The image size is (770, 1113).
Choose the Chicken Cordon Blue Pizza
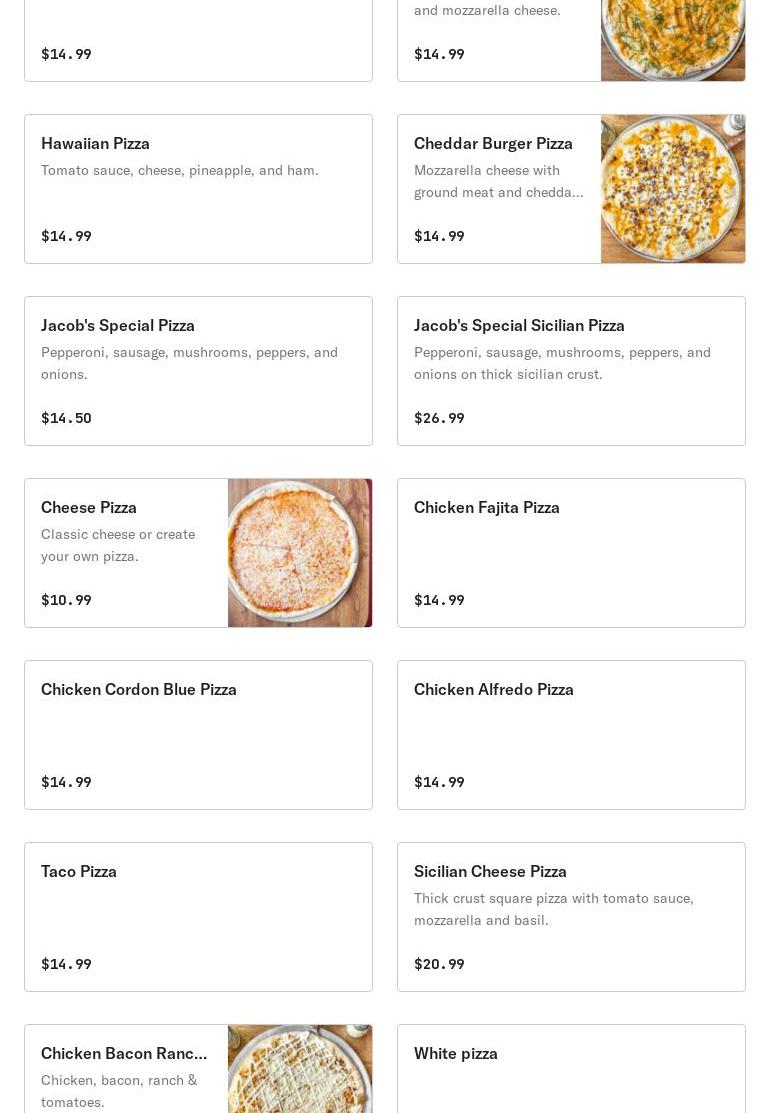point(198,735)
